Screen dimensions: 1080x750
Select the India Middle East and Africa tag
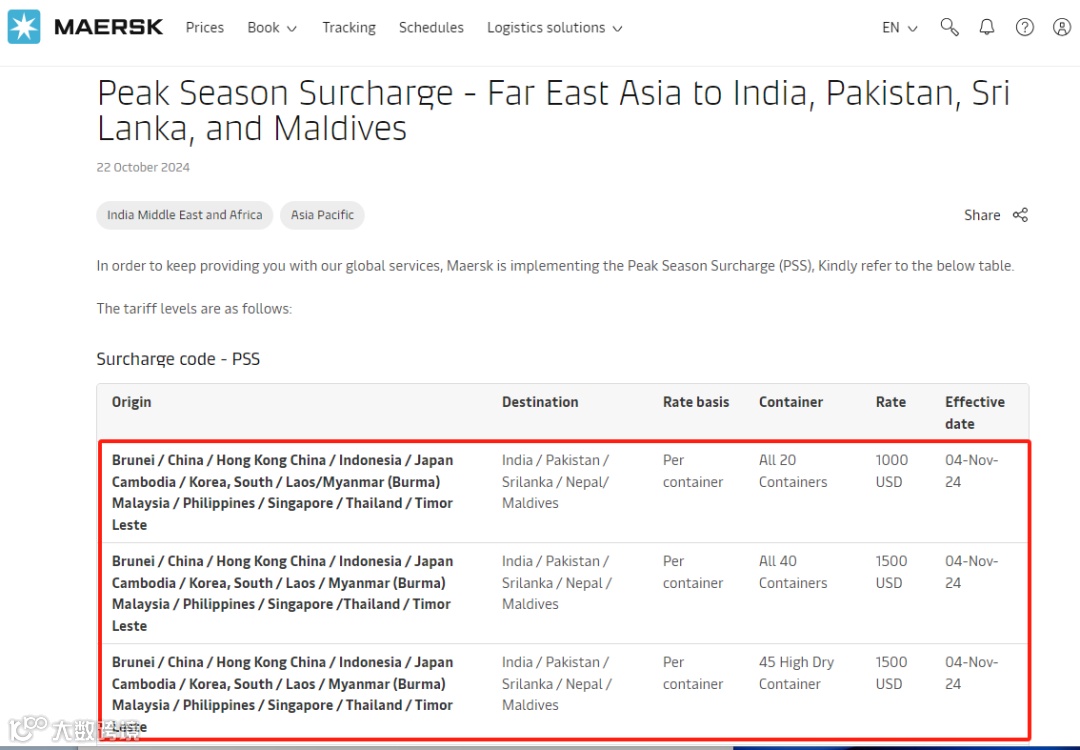click(x=185, y=215)
